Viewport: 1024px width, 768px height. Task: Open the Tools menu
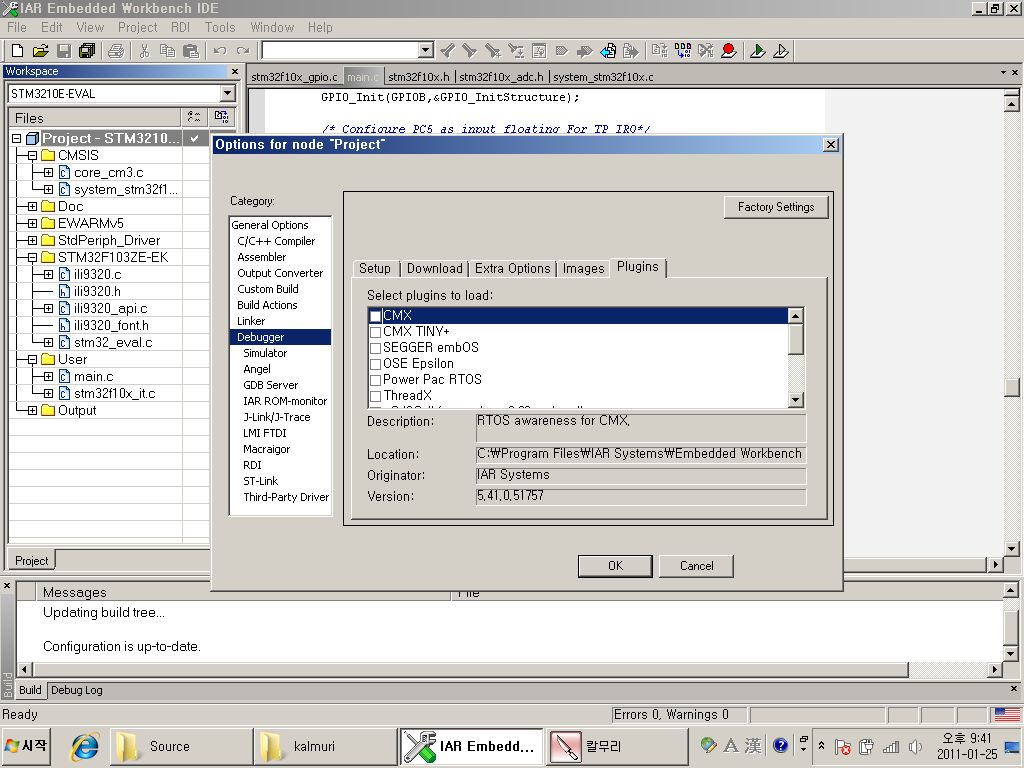[219, 27]
